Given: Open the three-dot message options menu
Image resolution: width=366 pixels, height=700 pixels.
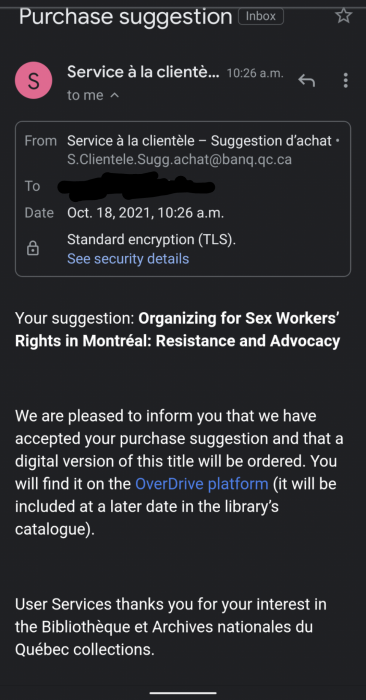Looking at the screenshot, I should point(345,80).
